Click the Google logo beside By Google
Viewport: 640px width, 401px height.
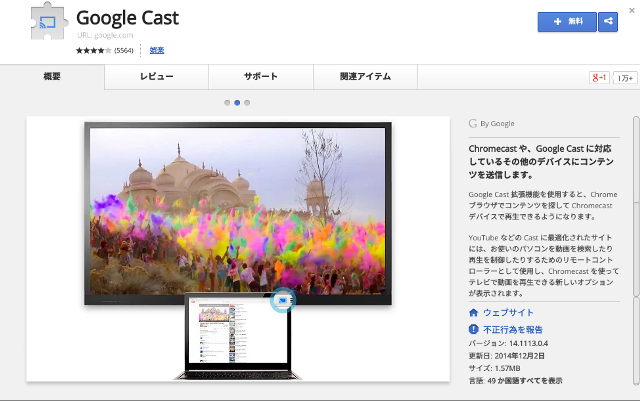[x=472, y=124]
